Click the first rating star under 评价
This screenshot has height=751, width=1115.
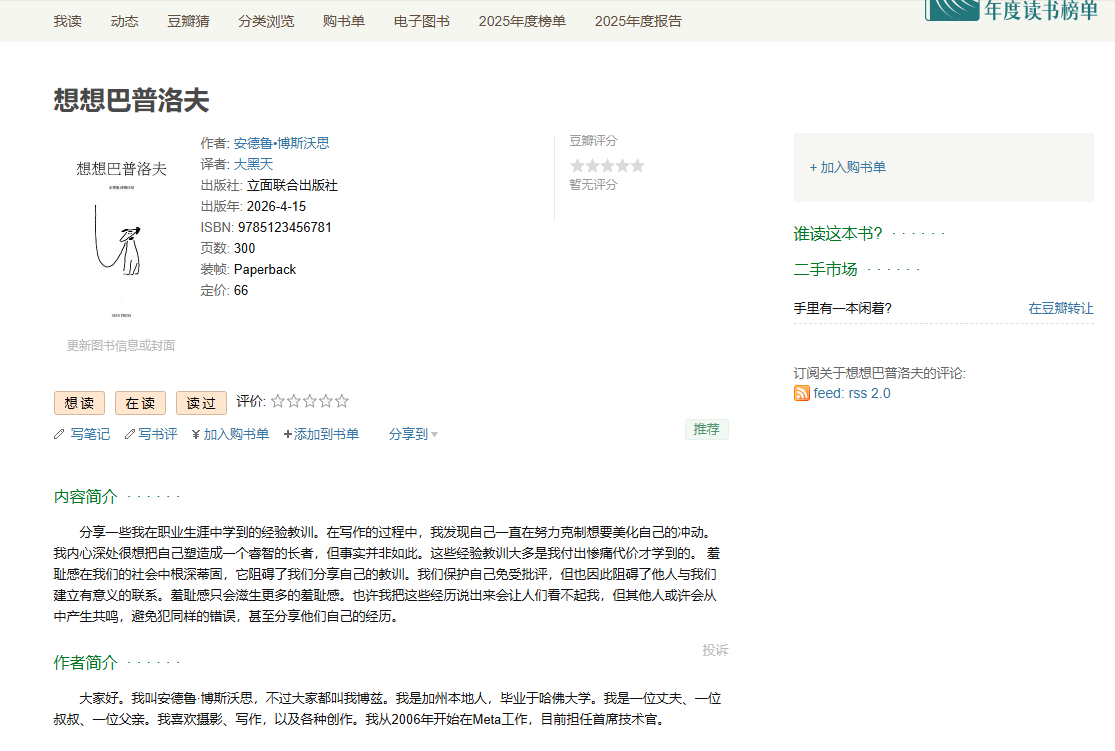coord(278,401)
